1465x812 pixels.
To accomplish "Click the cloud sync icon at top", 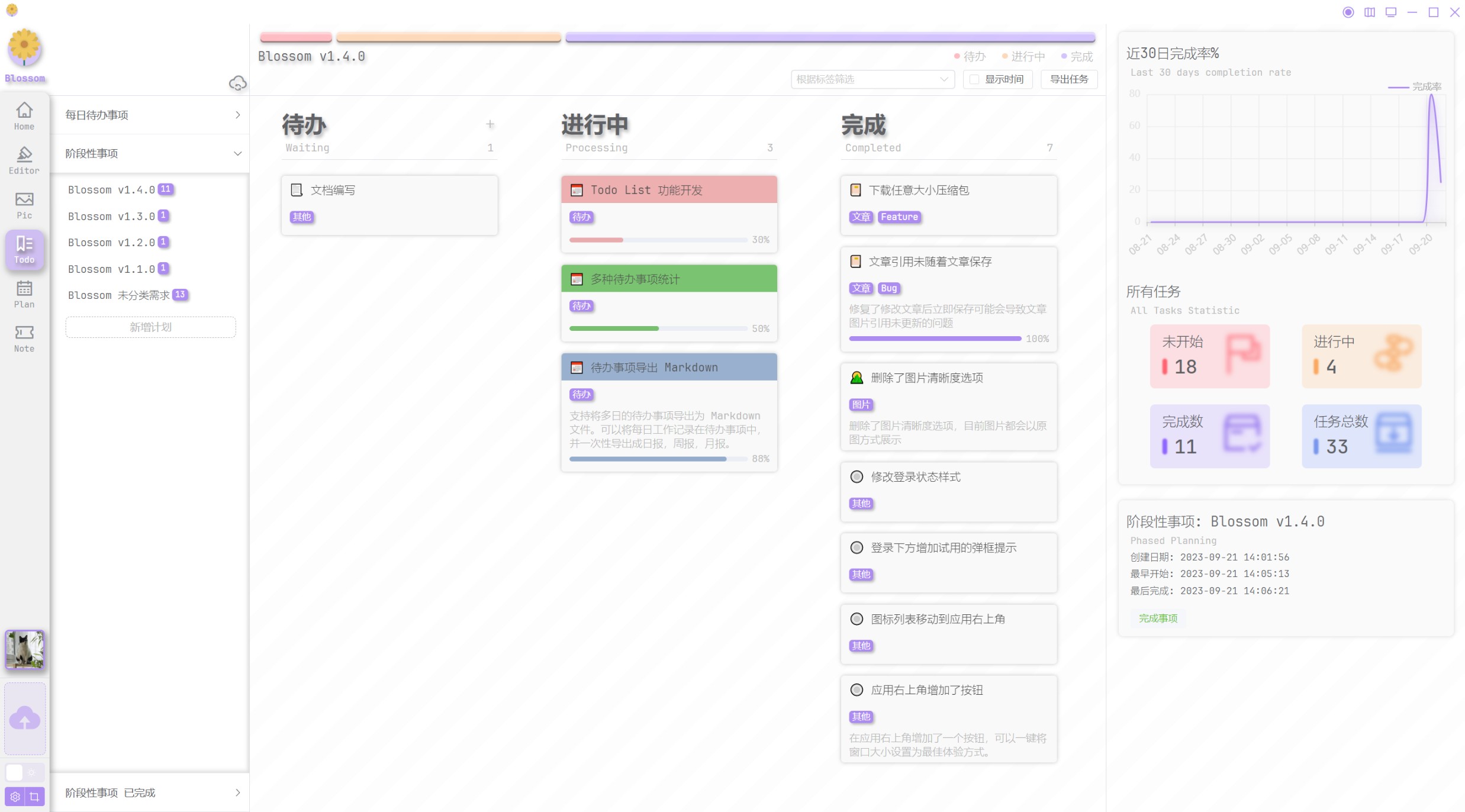I will coord(237,82).
